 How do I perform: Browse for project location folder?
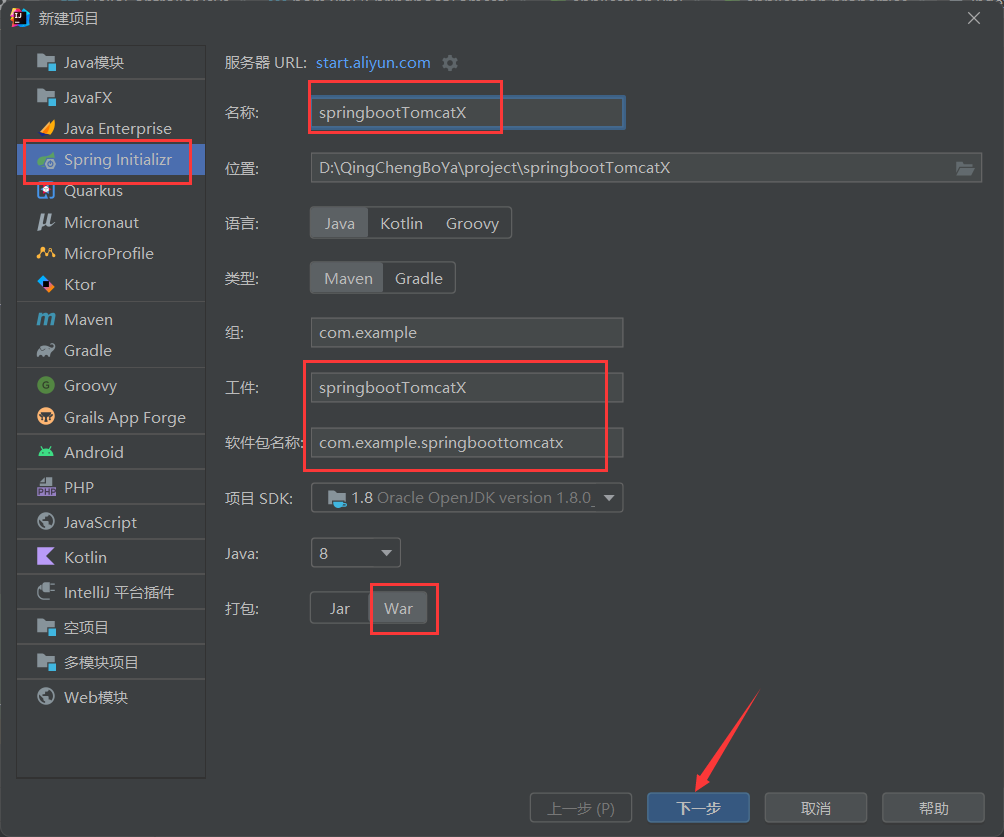click(965, 168)
